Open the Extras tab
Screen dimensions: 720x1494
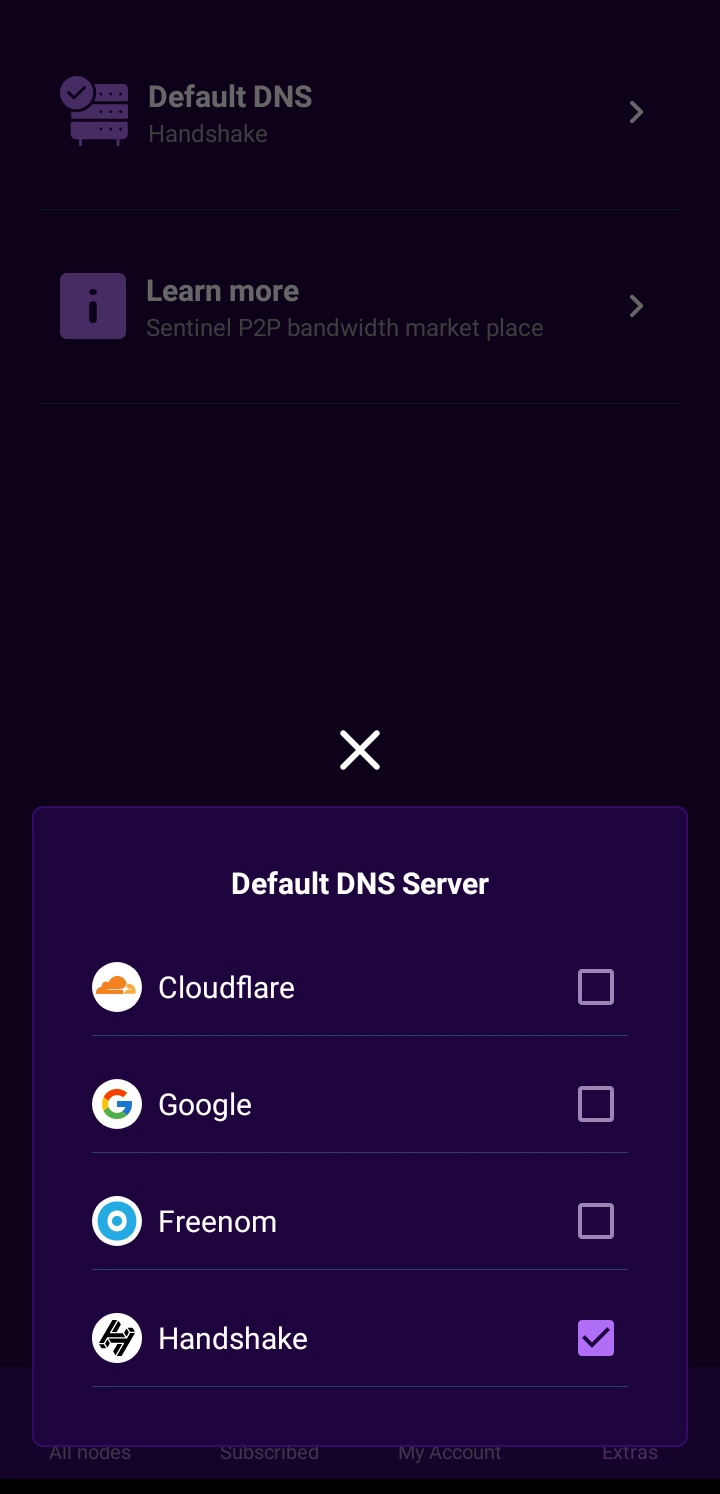[630, 1453]
